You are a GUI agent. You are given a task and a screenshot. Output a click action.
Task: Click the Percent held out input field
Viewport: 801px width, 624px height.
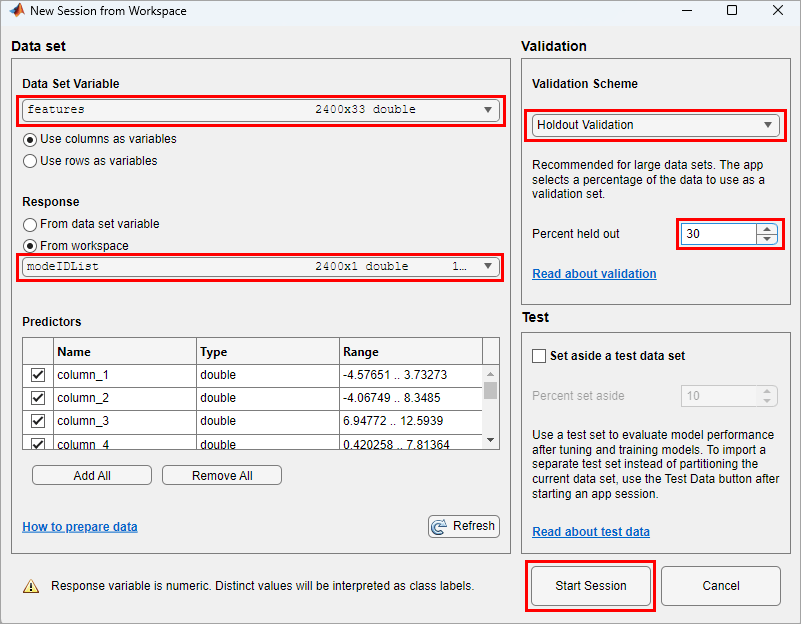(718, 234)
